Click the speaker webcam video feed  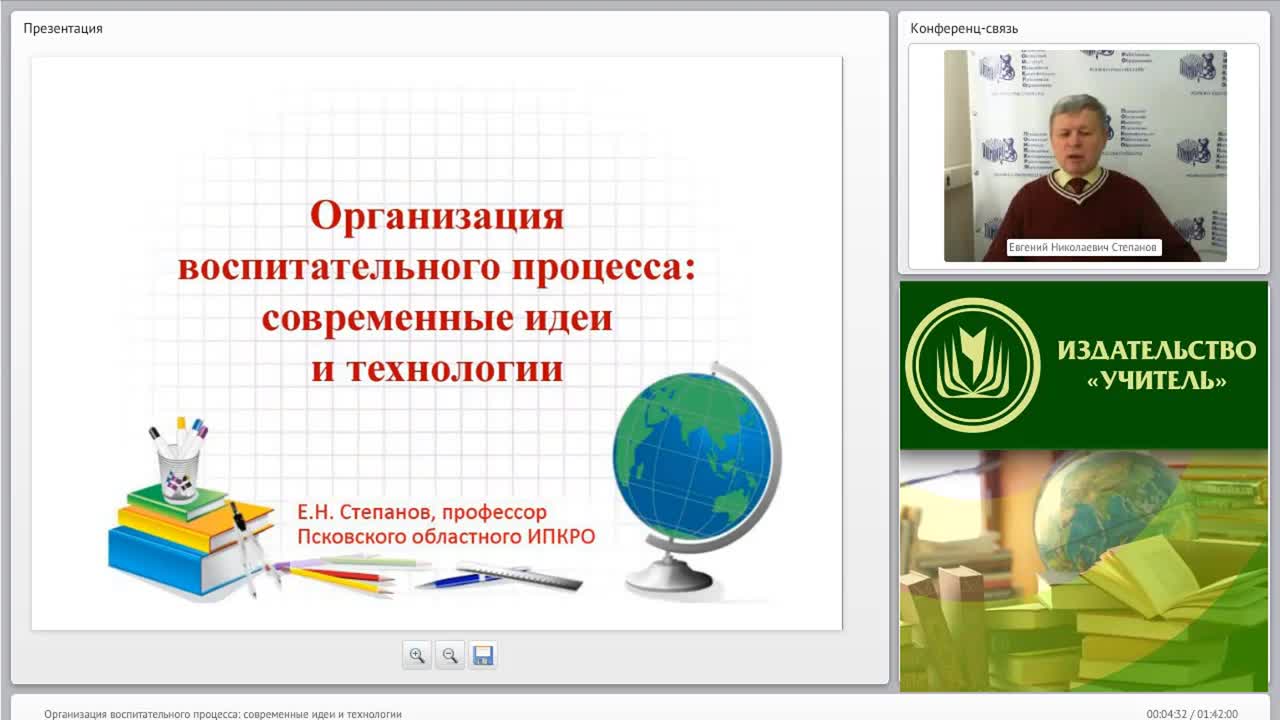[x=1085, y=156]
